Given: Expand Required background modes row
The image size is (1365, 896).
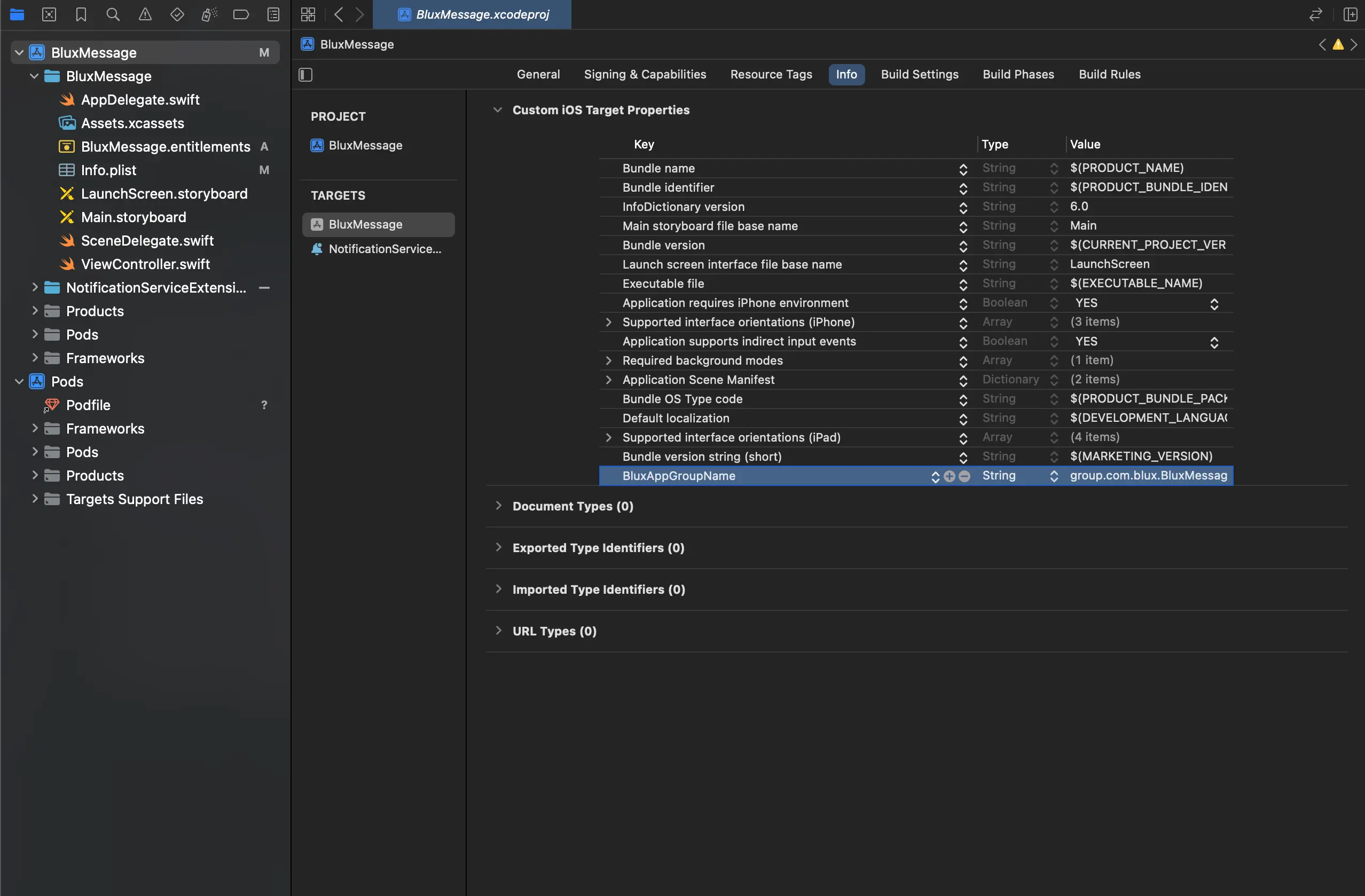Looking at the screenshot, I should [608, 361].
